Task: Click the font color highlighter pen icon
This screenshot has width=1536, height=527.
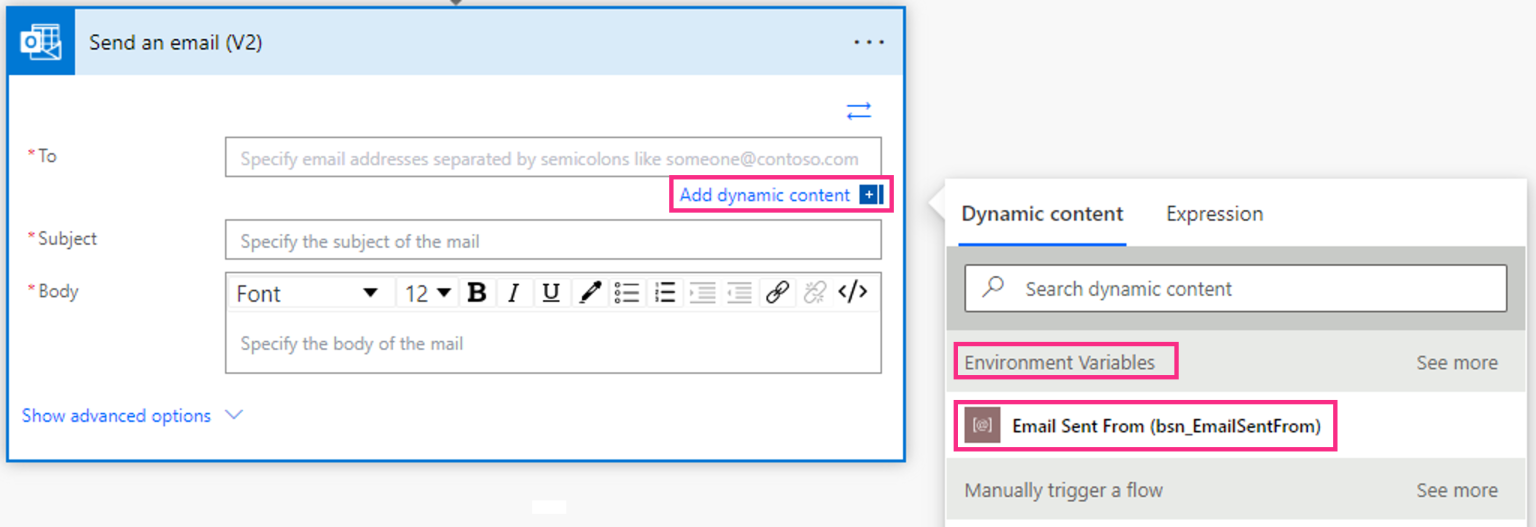Action: coord(589,293)
